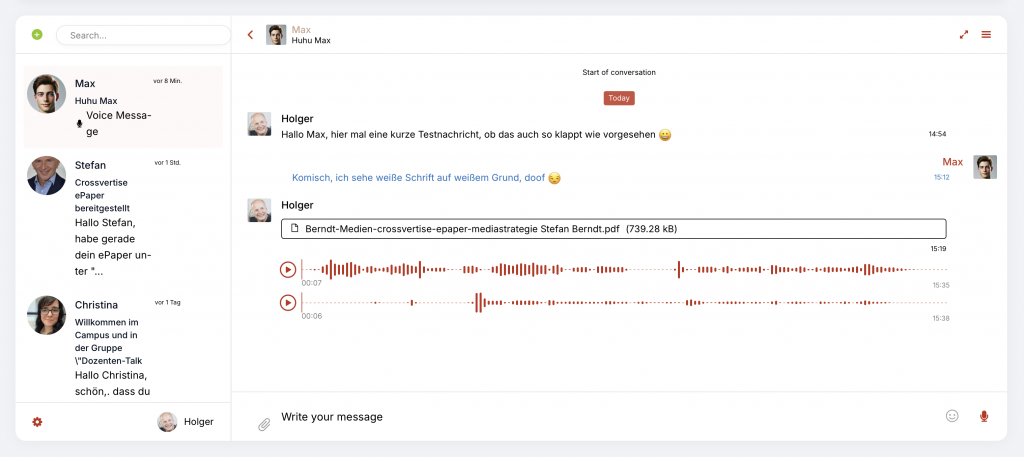Open the hamburger menu in chat header
The image size is (1024, 457).
[x=986, y=35]
